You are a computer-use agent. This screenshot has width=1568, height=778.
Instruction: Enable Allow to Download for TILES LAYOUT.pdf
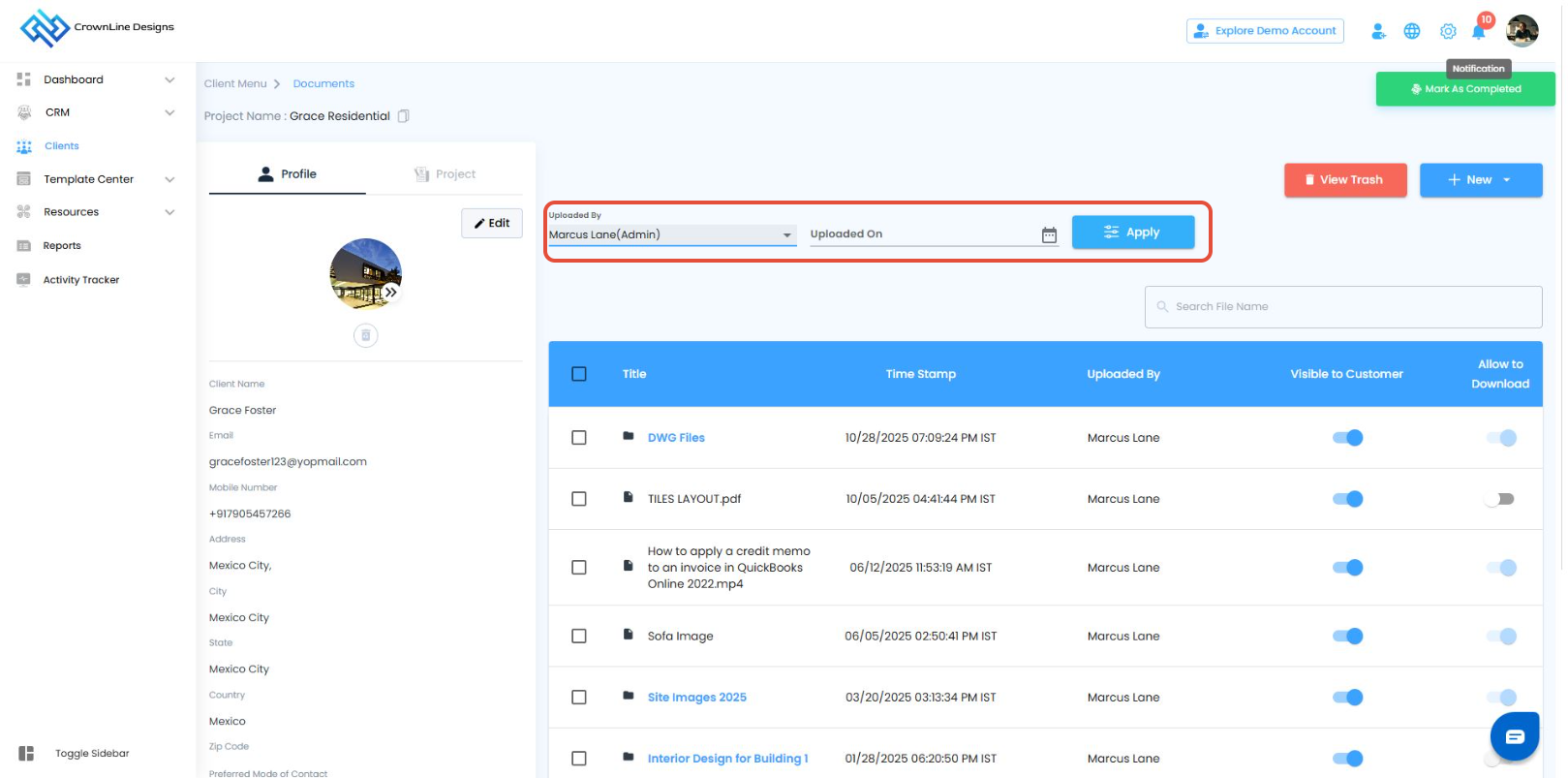click(x=1499, y=499)
